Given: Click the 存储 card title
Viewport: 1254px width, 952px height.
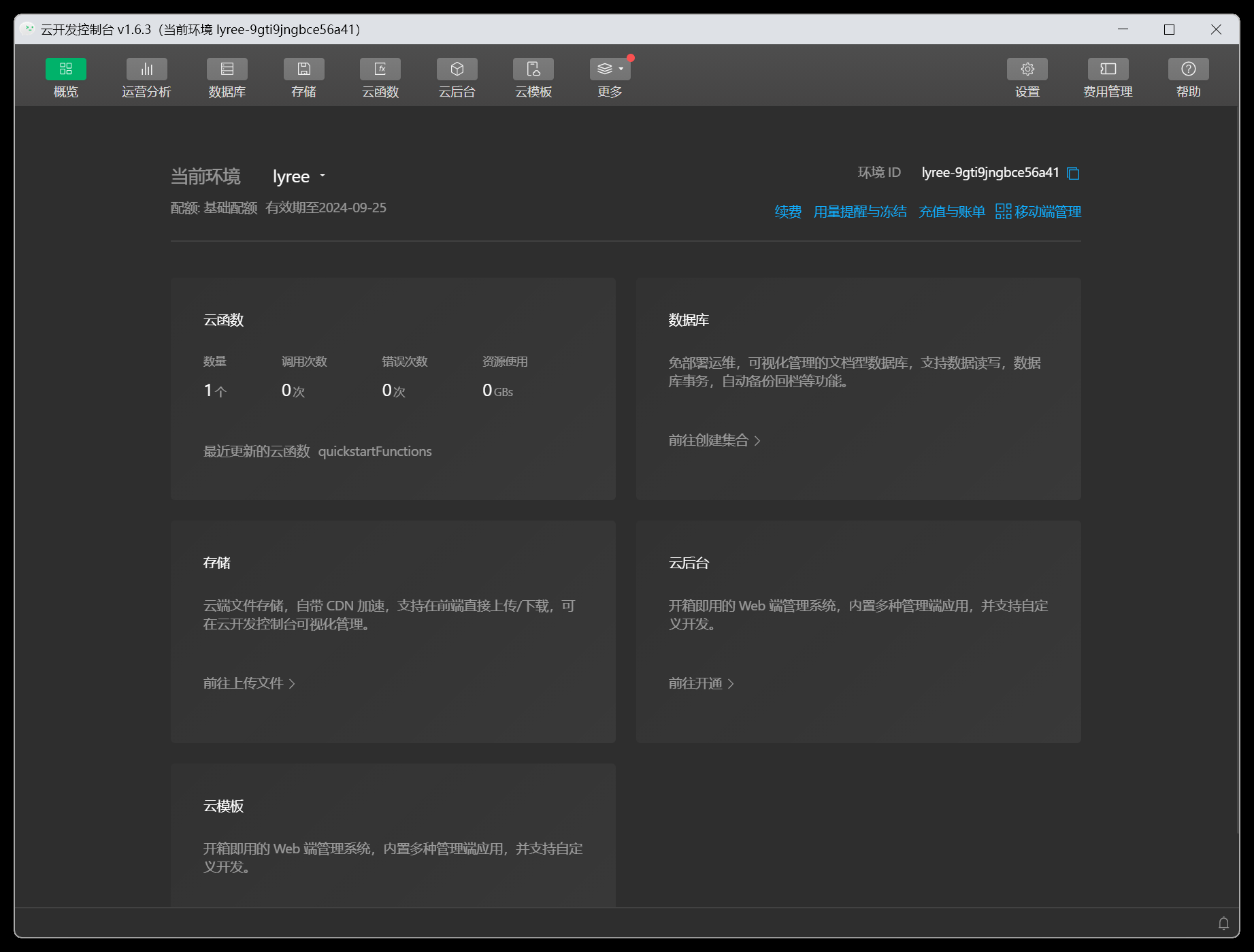Looking at the screenshot, I should coord(216,563).
